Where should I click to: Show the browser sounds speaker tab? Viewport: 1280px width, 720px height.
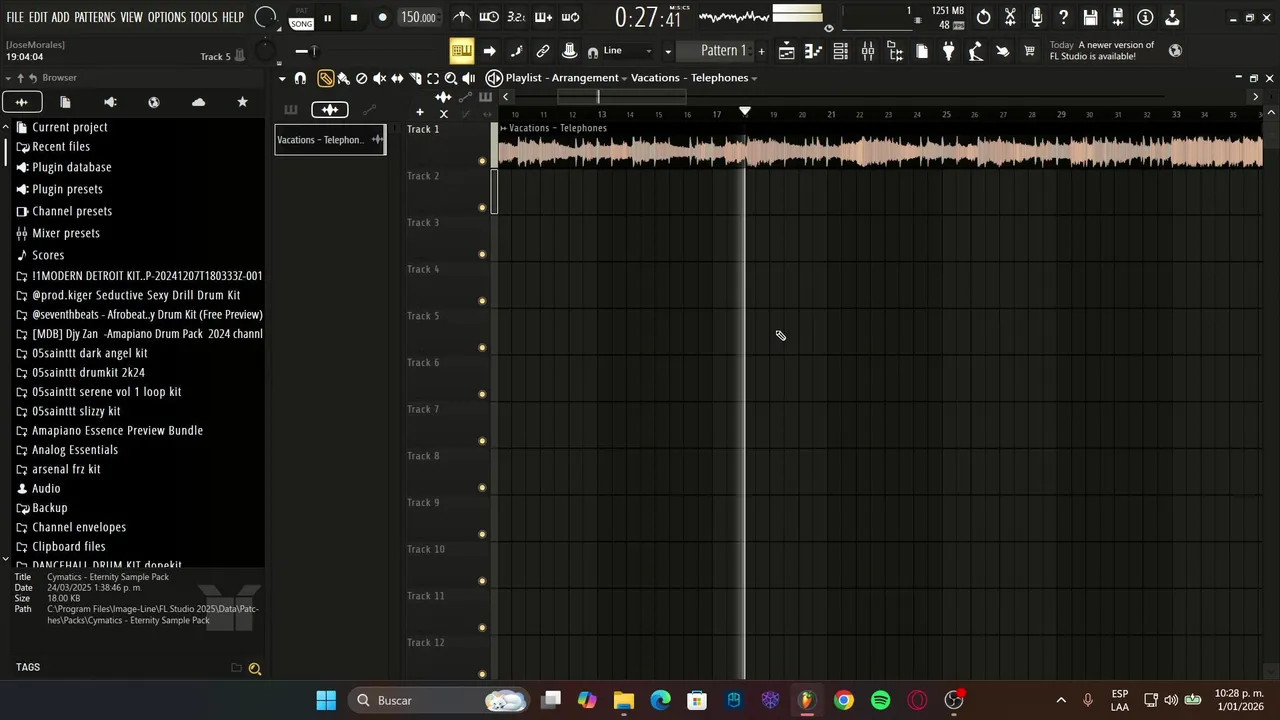tap(110, 102)
